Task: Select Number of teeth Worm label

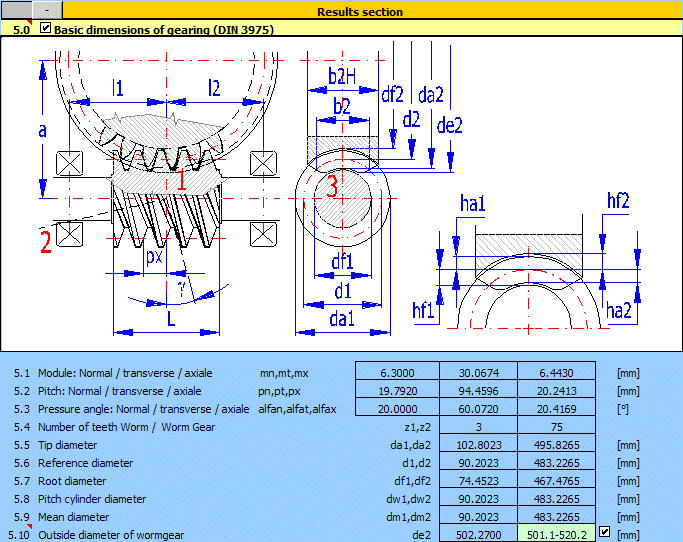Action: point(126,427)
